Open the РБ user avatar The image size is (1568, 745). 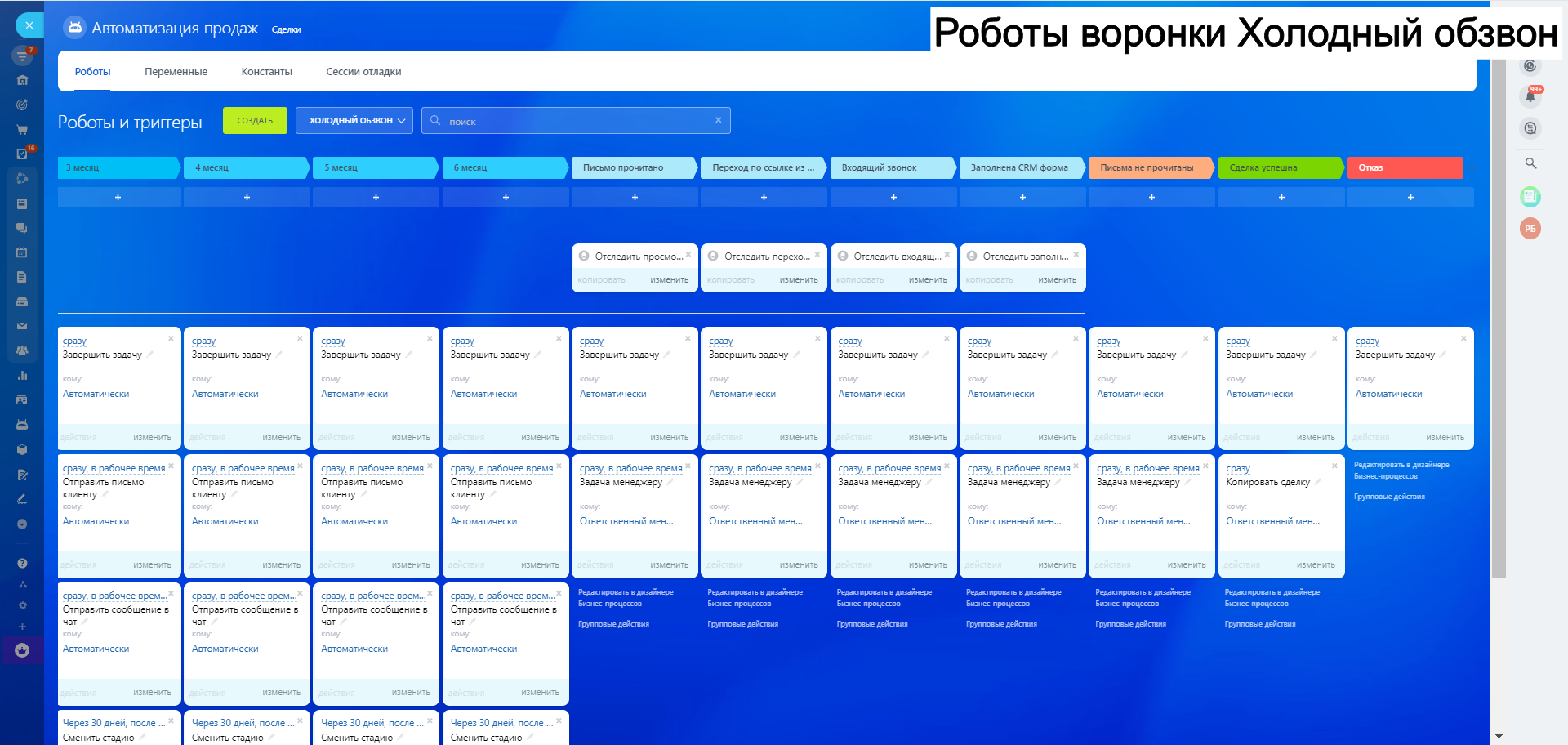[x=1530, y=229]
